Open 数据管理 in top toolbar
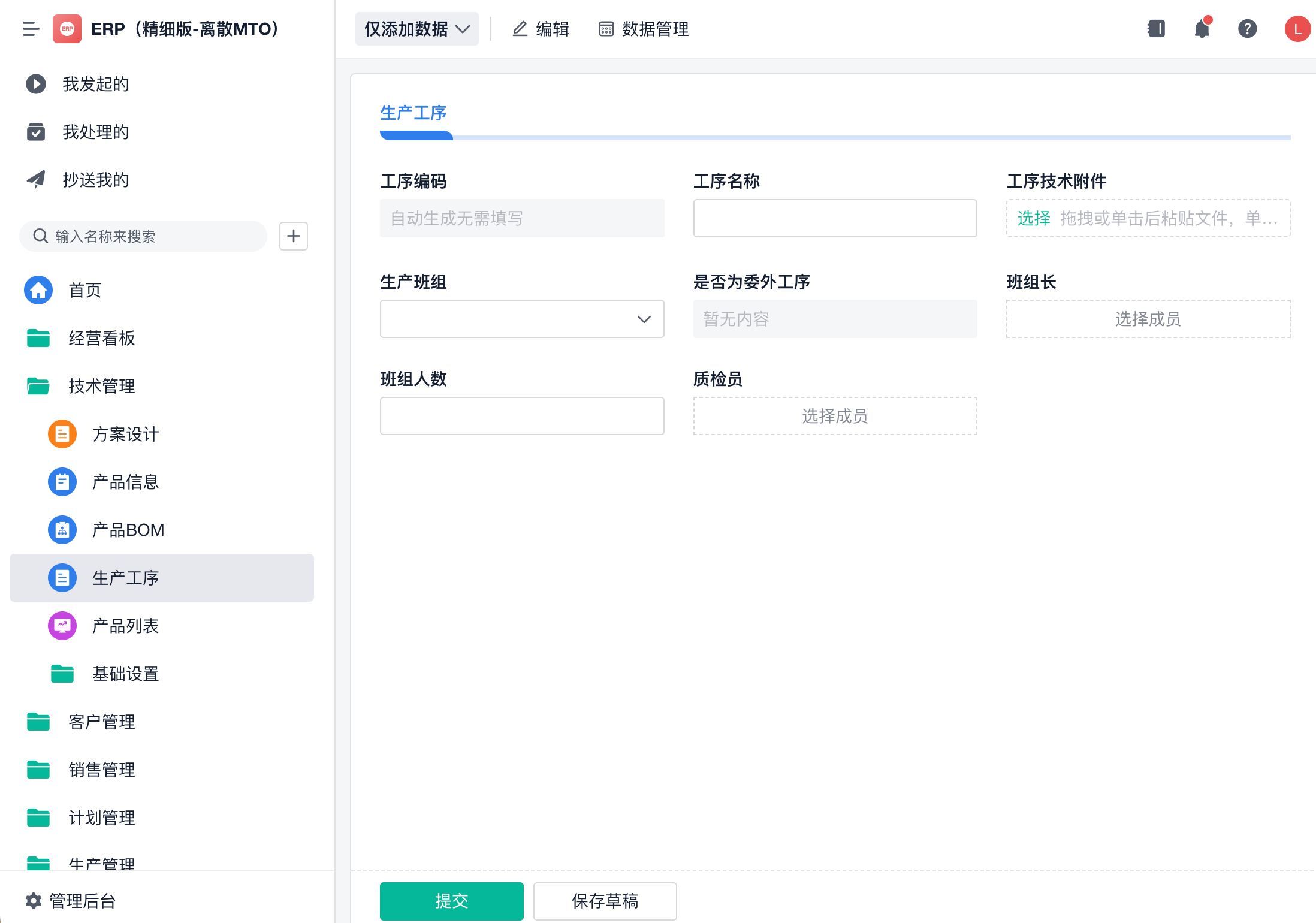1316x923 pixels. click(x=644, y=29)
